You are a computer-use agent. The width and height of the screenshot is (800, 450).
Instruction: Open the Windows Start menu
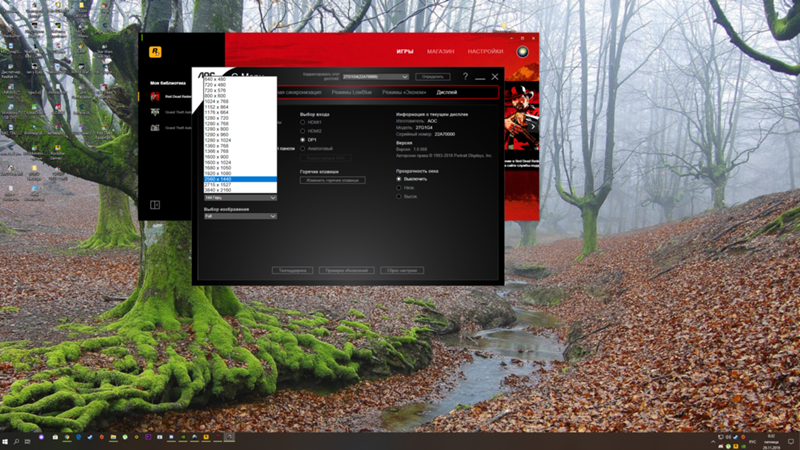[x=5, y=441]
